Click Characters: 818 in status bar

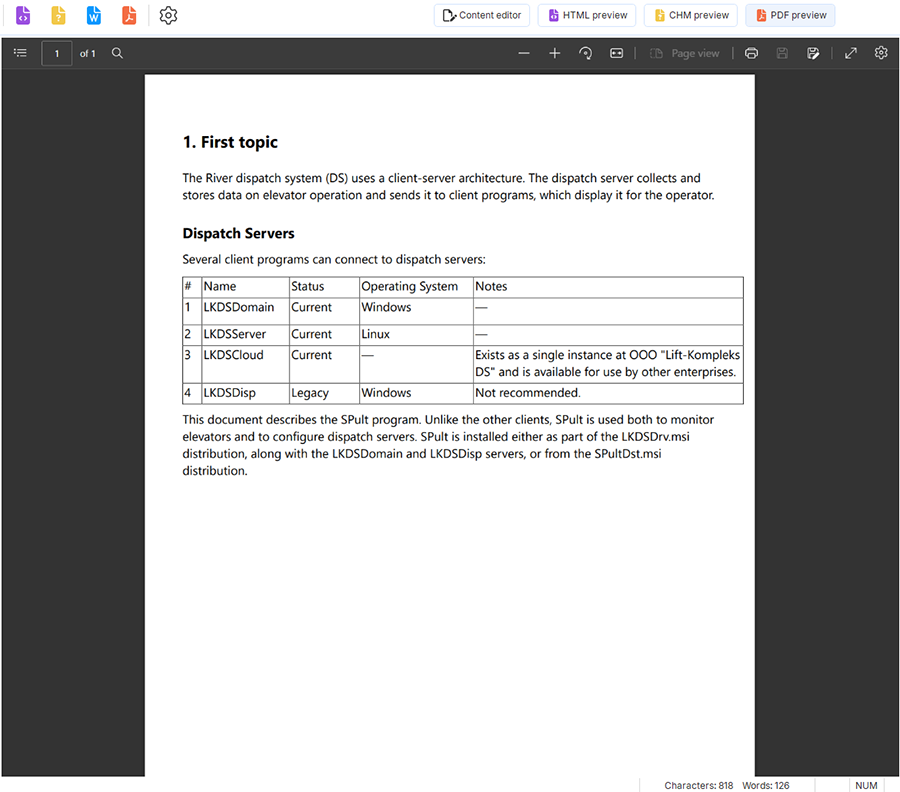point(699,785)
